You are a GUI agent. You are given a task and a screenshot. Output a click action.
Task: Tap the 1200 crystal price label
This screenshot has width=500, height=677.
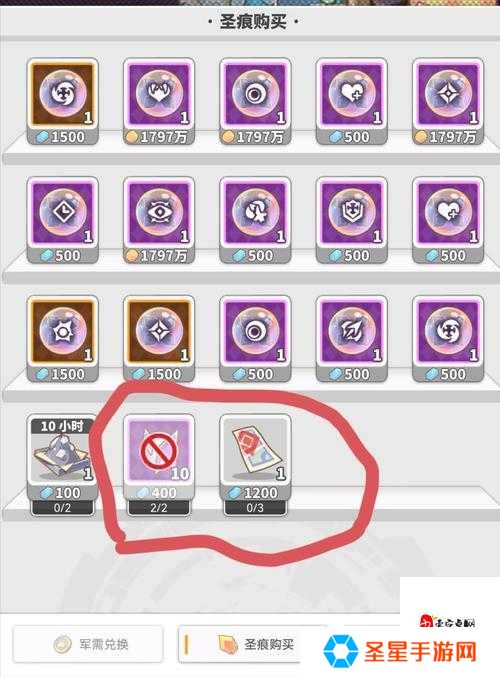tap(255, 493)
